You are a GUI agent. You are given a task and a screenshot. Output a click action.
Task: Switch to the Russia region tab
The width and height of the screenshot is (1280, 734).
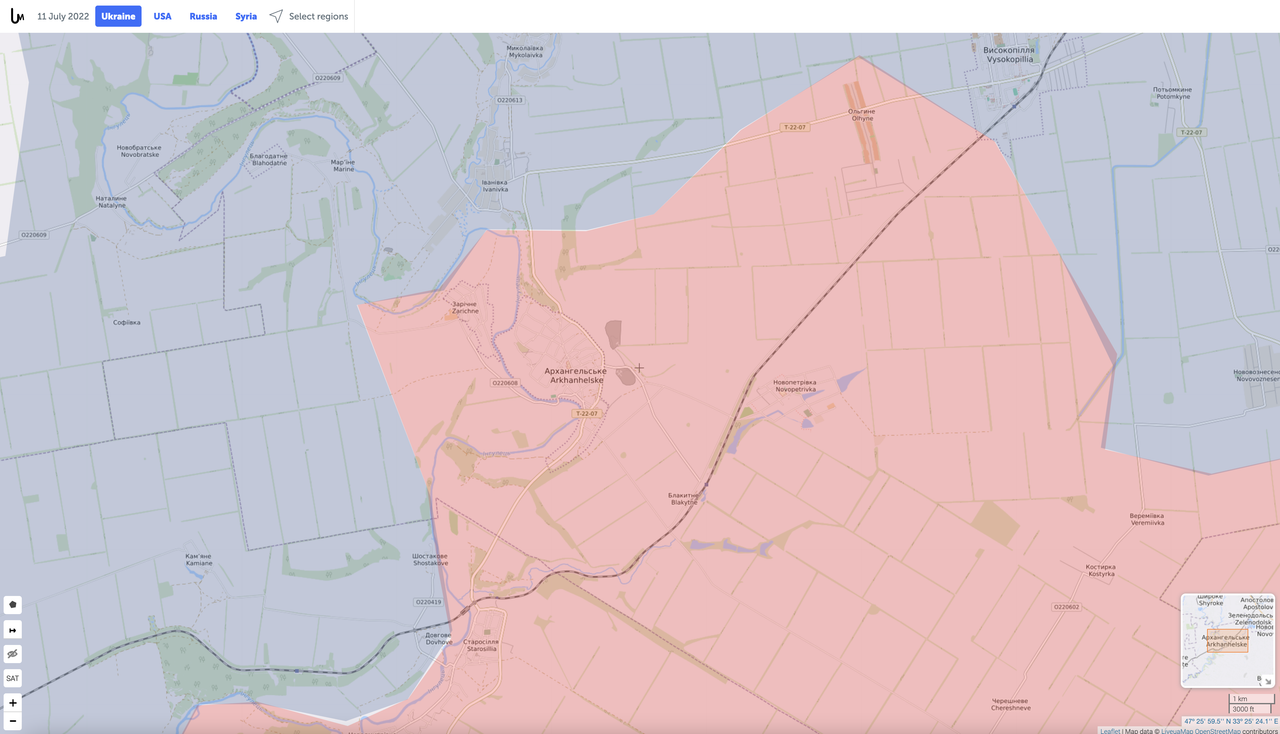coord(203,16)
